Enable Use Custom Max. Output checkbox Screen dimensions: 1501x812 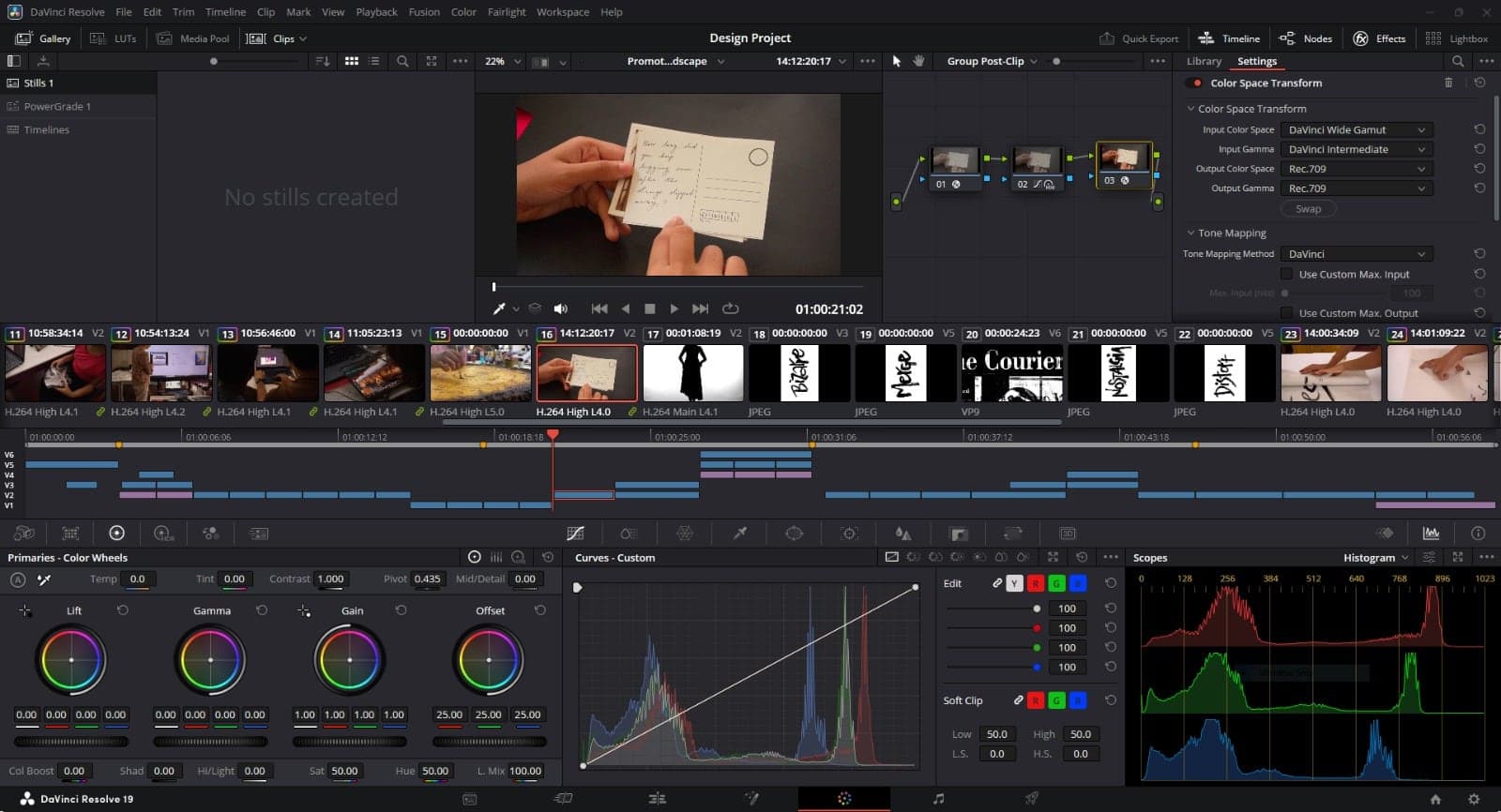coord(1287,313)
